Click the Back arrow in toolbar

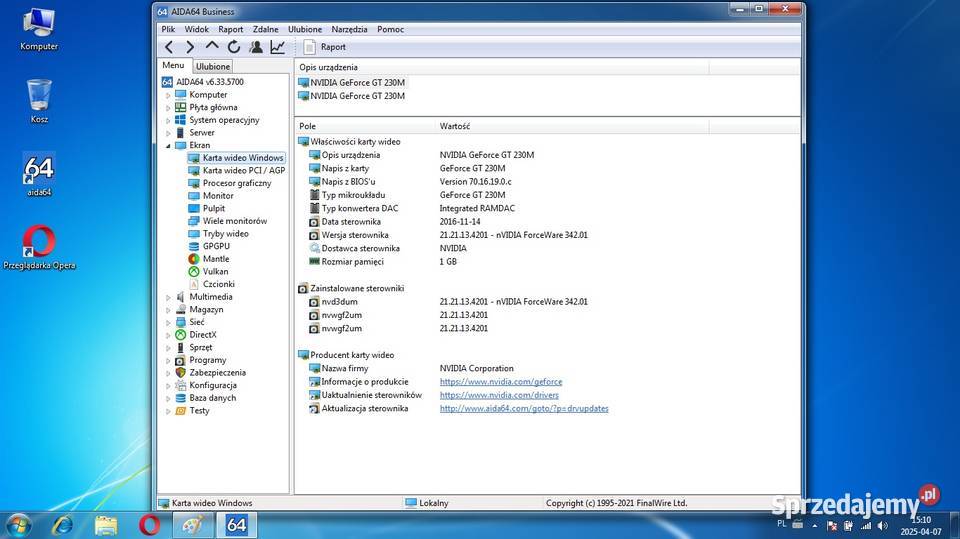(169, 47)
